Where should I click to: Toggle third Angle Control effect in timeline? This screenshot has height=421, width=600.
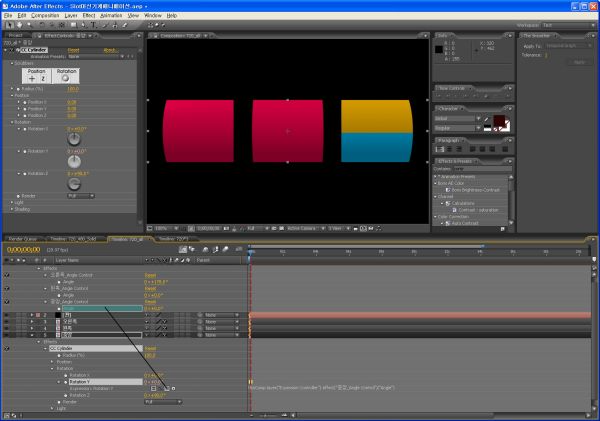(7, 302)
